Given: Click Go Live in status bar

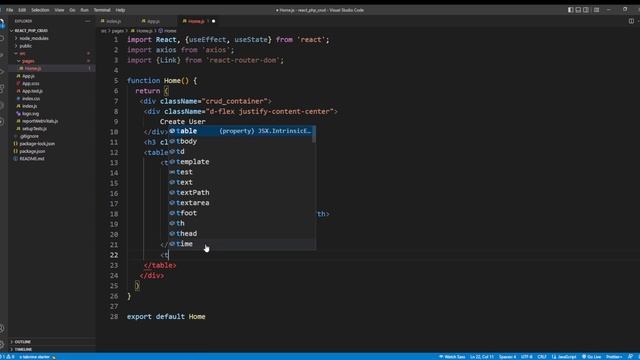Looking at the screenshot, I should pyautogui.click(x=591, y=357).
